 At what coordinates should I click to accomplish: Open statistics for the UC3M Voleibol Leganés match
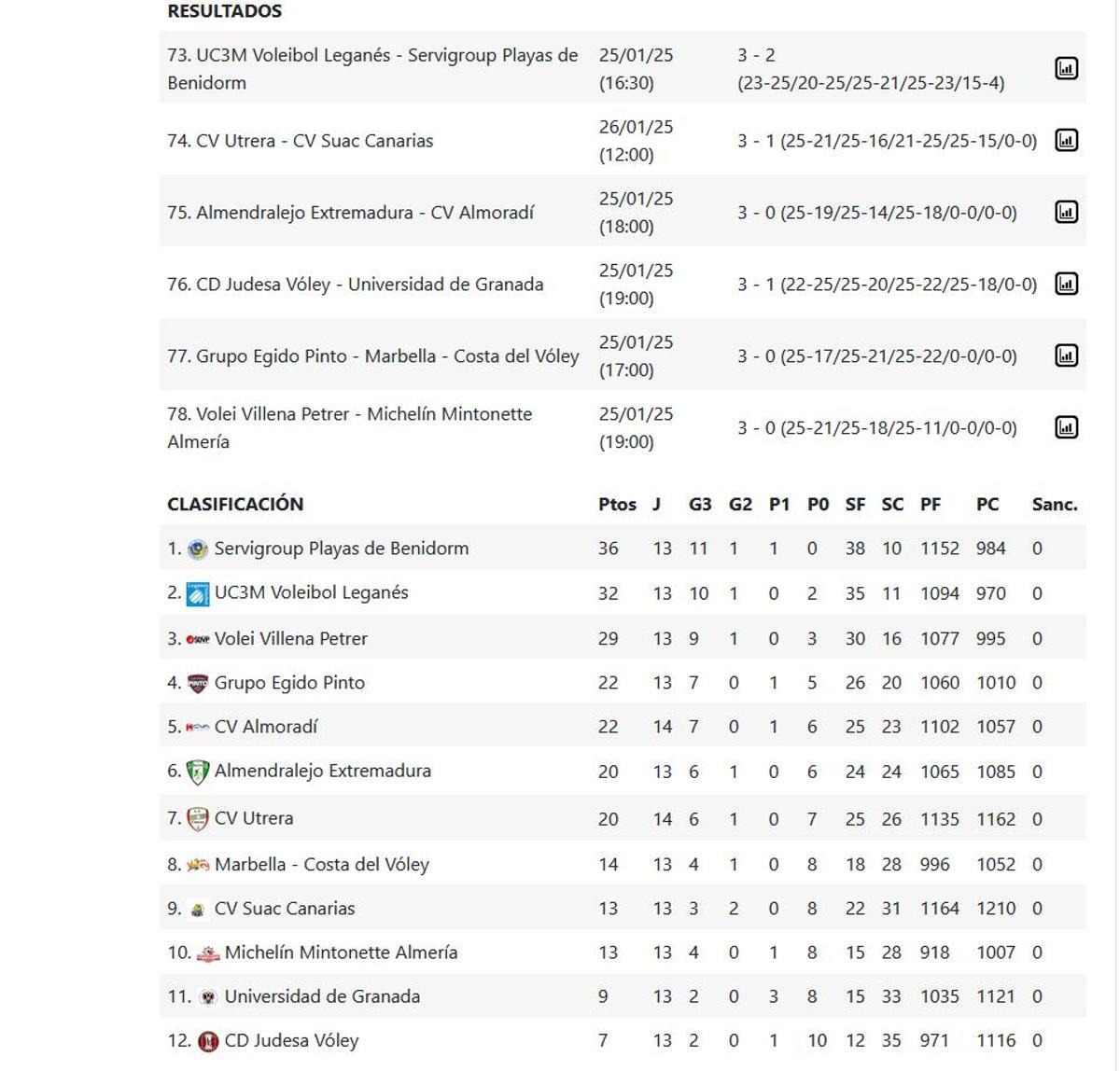(x=1067, y=68)
